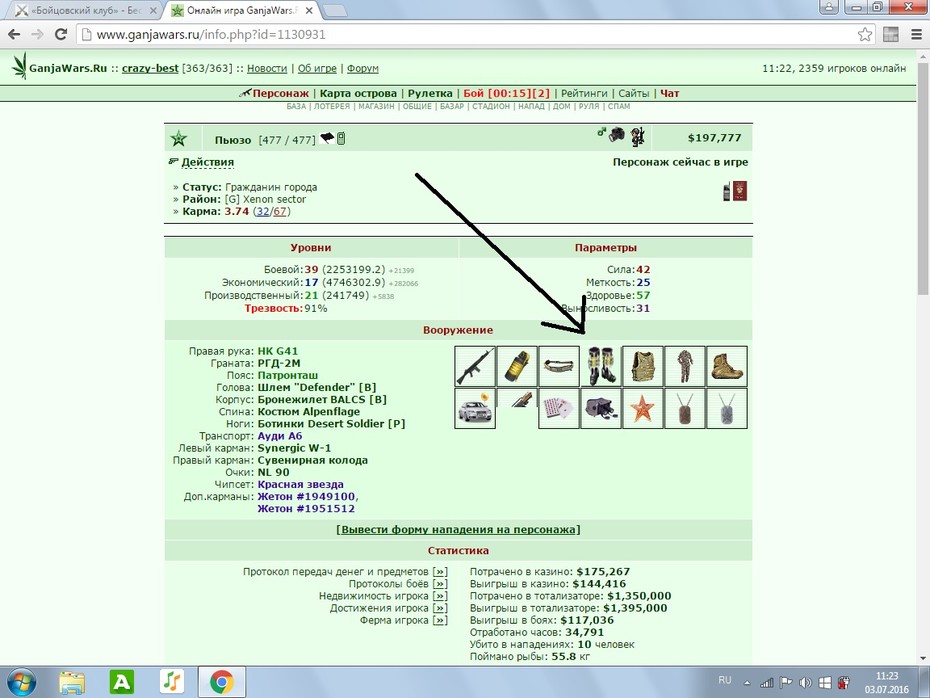The image size is (930, 698).
Task: Open the souvenir playing cards image
Action: coord(559,409)
